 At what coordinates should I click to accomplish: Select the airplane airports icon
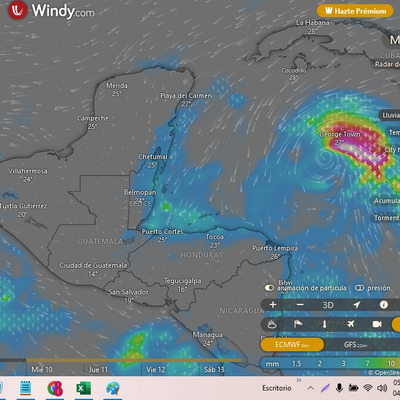[350, 324]
